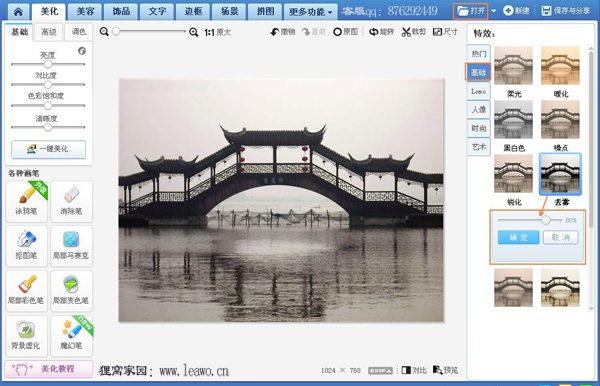
Task: Apply the 黑白色 black and white effect
Action: (x=513, y=119)
